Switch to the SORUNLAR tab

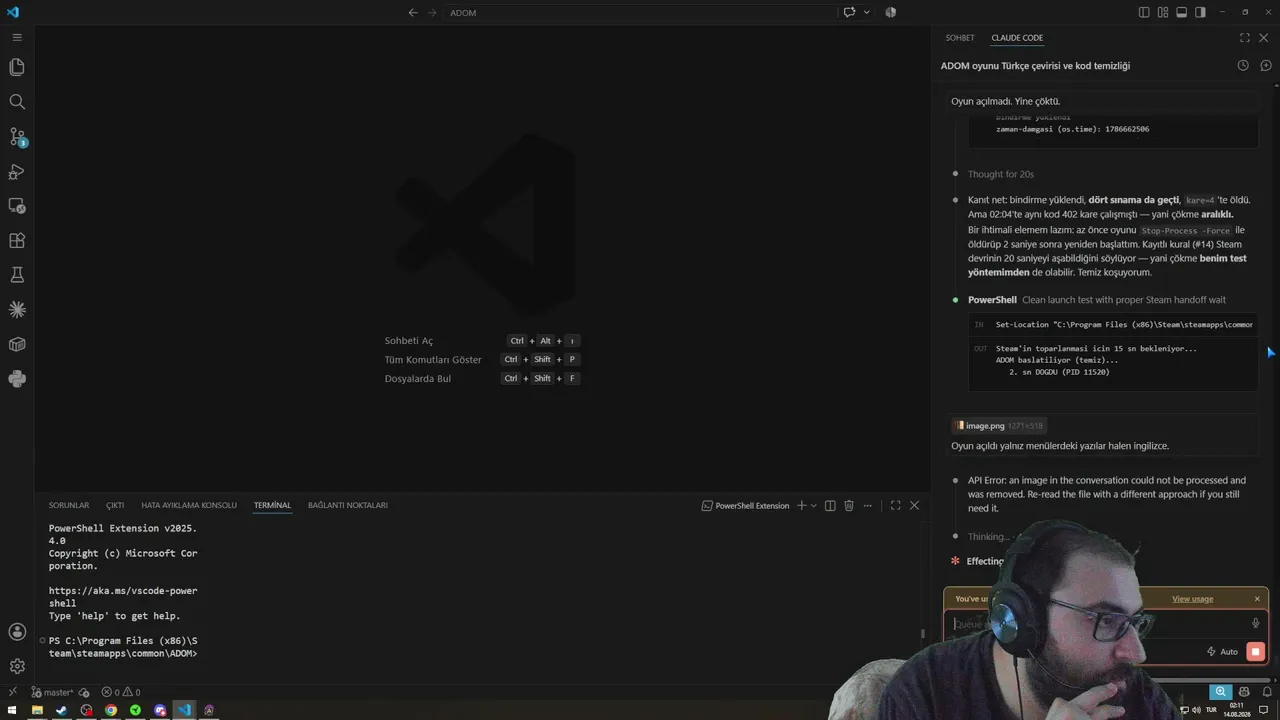pos(69,506)
